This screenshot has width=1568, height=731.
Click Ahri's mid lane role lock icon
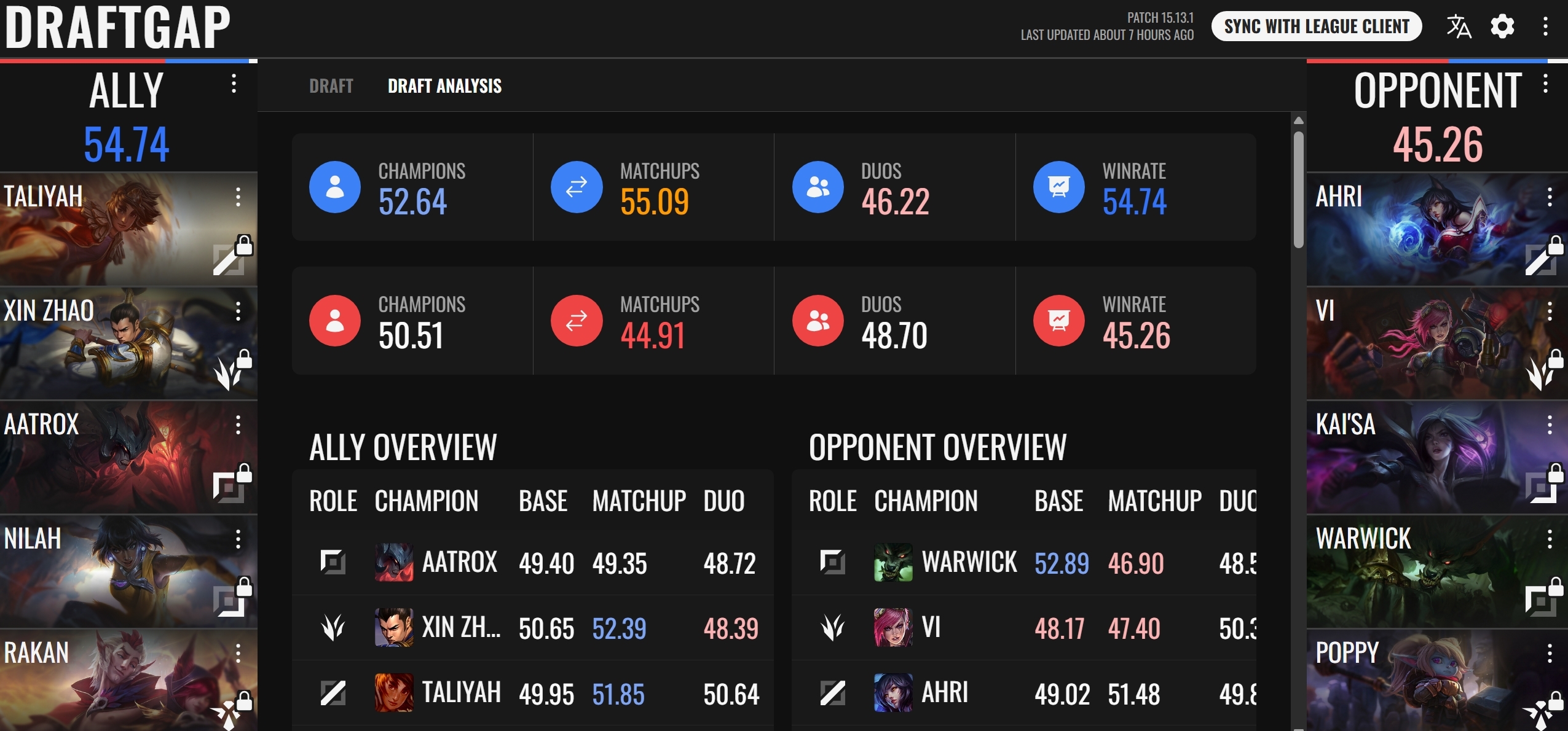[1544, 255]
